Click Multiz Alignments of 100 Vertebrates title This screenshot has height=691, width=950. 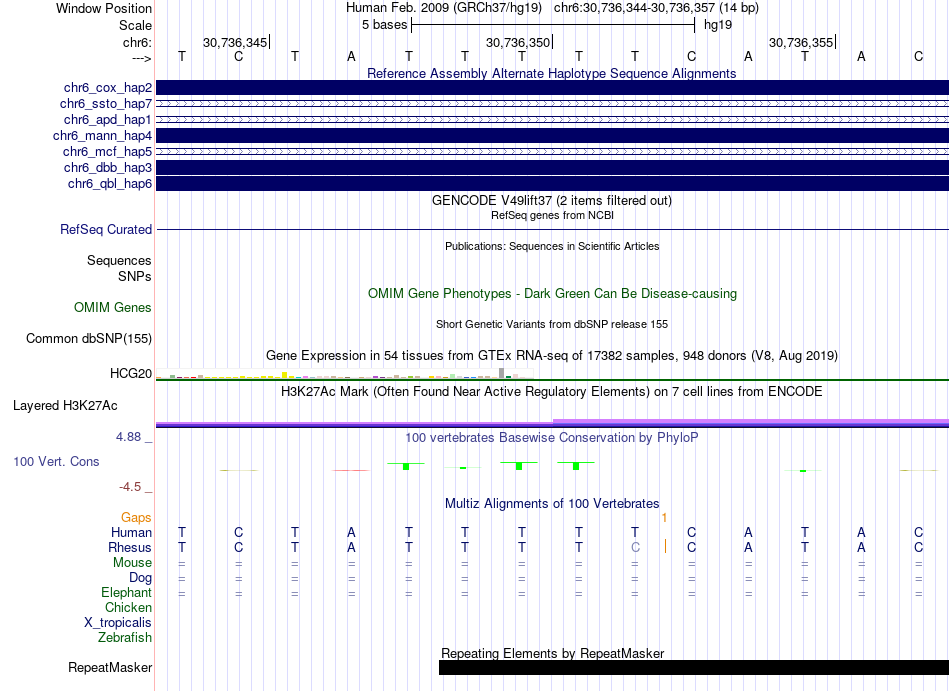(552, 503)
